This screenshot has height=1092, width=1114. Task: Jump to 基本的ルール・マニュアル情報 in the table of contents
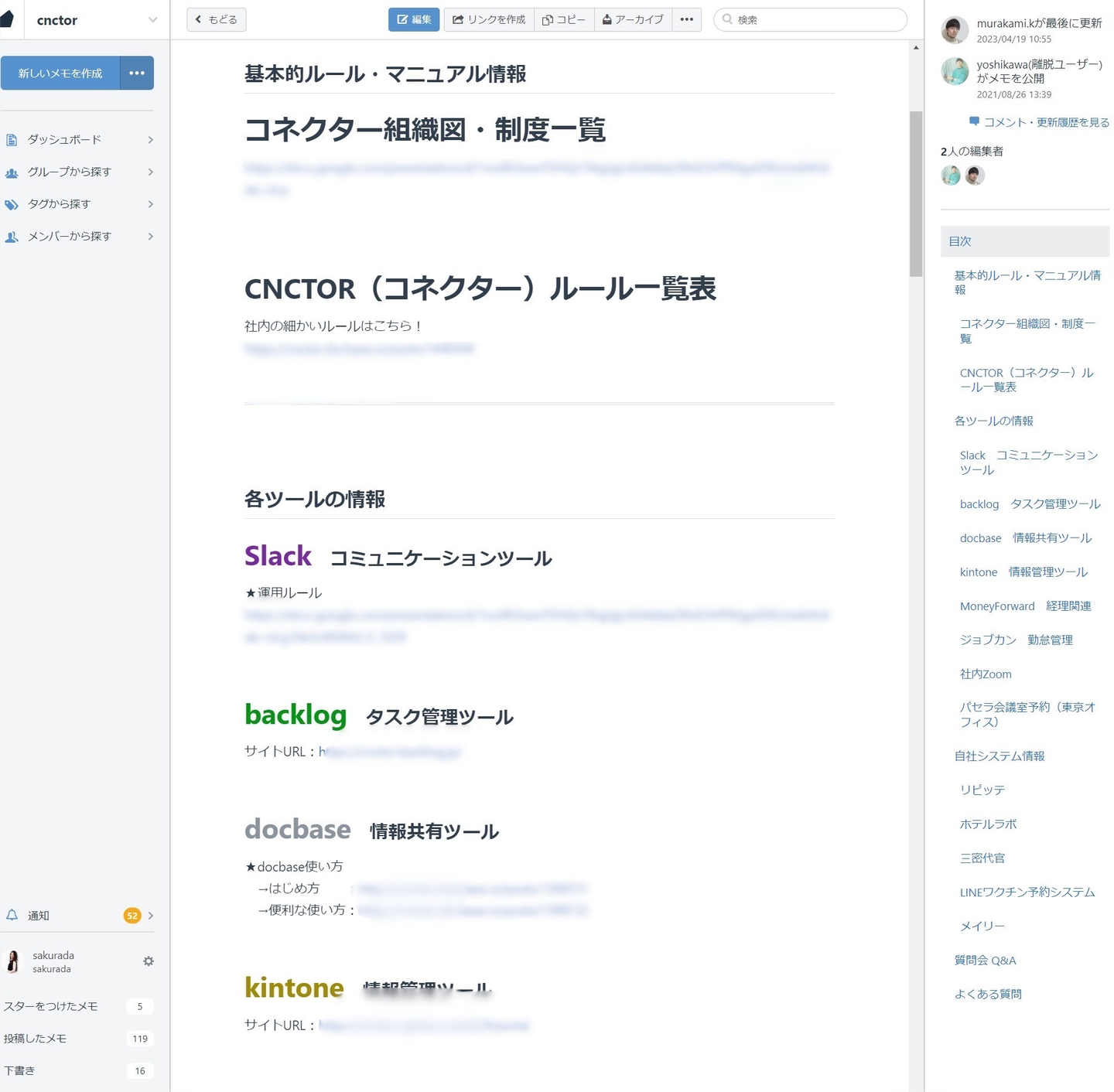1027,282
